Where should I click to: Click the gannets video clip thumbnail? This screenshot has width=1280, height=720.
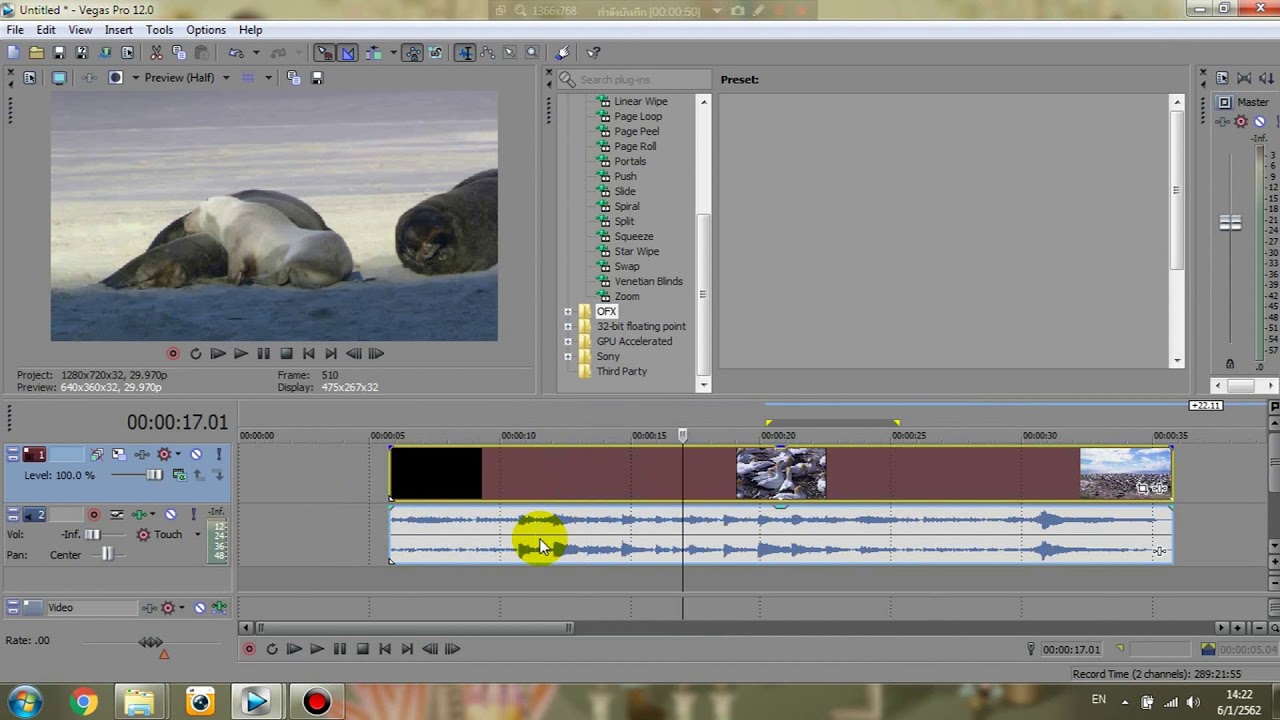point(781,473)
